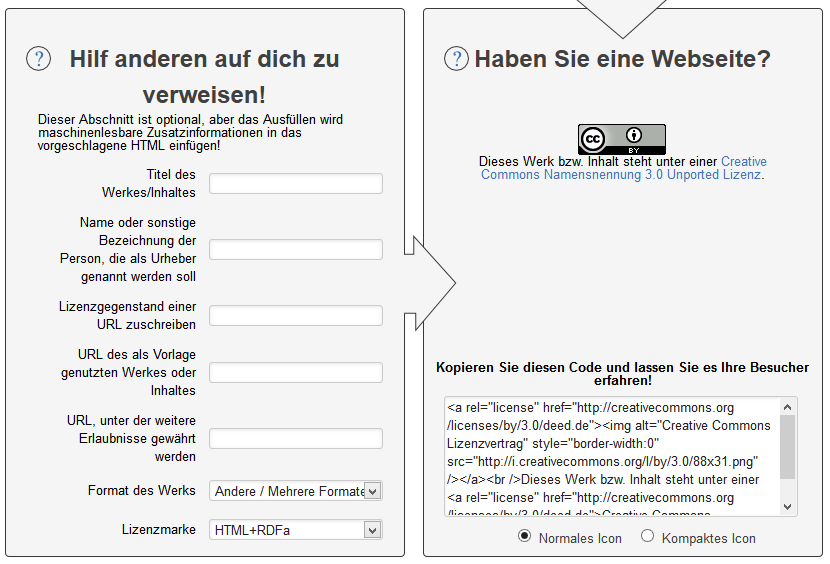Screen dimensions: 830x564
Task: Click help icon beside 'Haben Sie eine Webseite?'
Action: [456, 59]
